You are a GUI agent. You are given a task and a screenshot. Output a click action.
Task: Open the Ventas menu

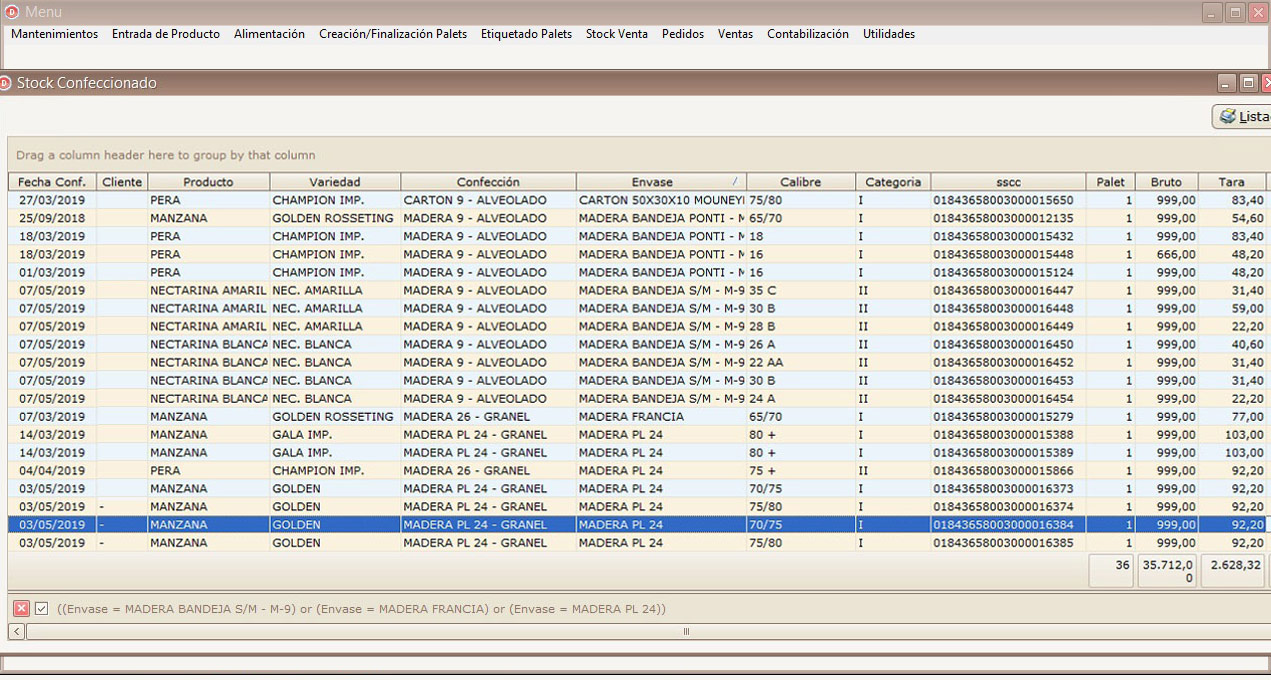coord(735,34)
